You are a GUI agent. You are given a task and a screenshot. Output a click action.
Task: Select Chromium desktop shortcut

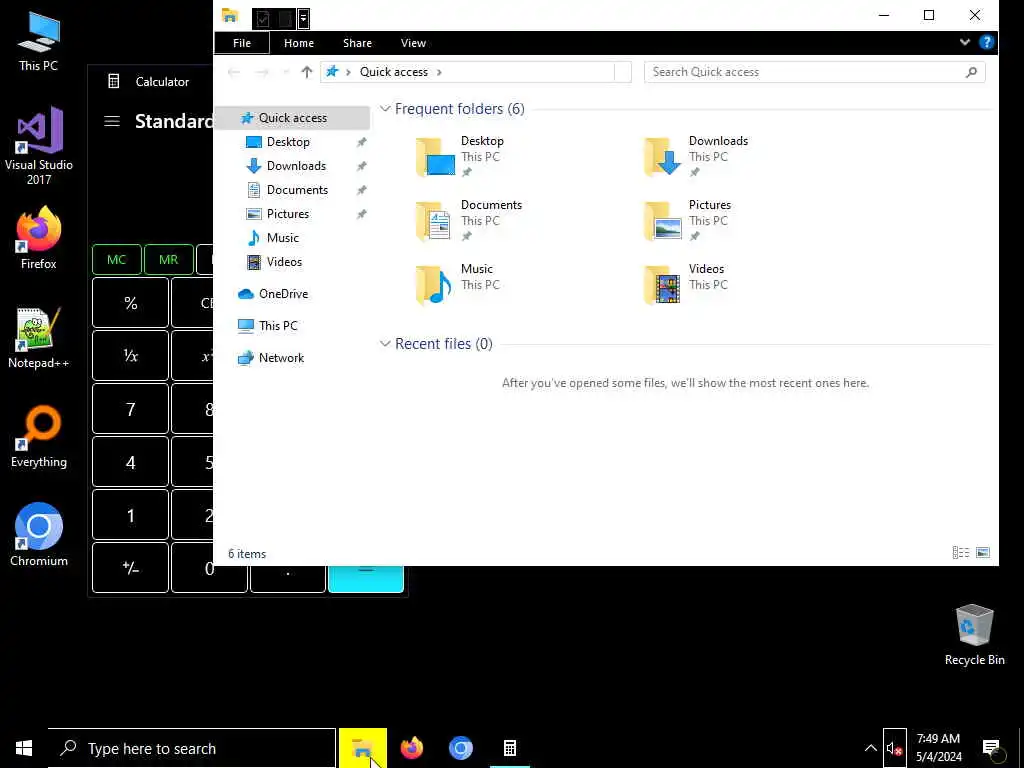click(x=39, y=534)
